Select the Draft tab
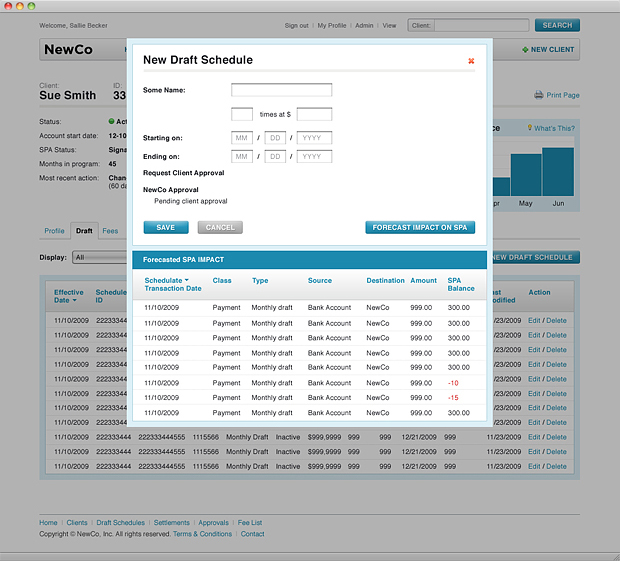The height and width of the screenshot is (561, 620). (x=84, y=231)
